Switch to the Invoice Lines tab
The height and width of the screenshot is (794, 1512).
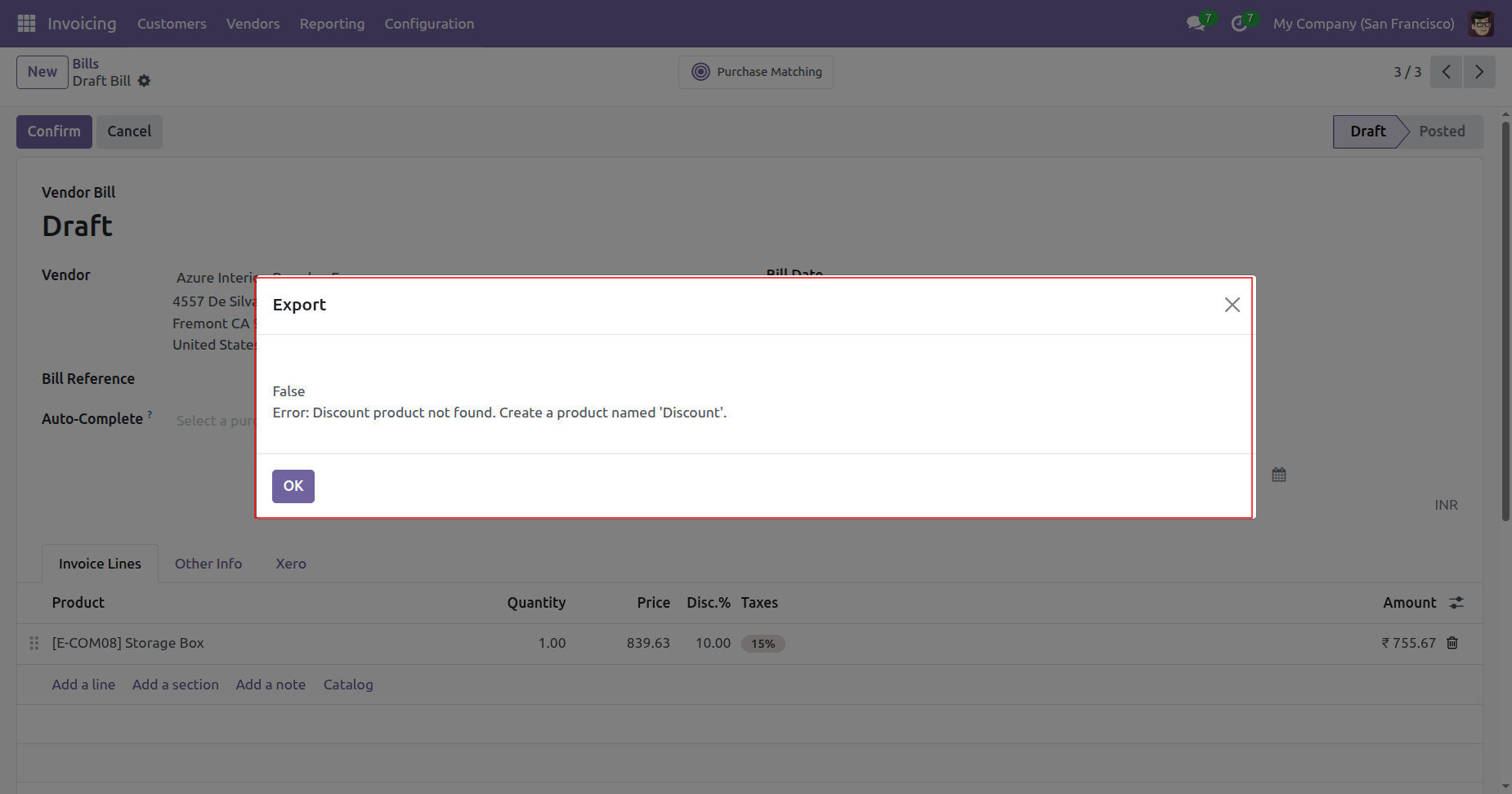click(100, 564)
